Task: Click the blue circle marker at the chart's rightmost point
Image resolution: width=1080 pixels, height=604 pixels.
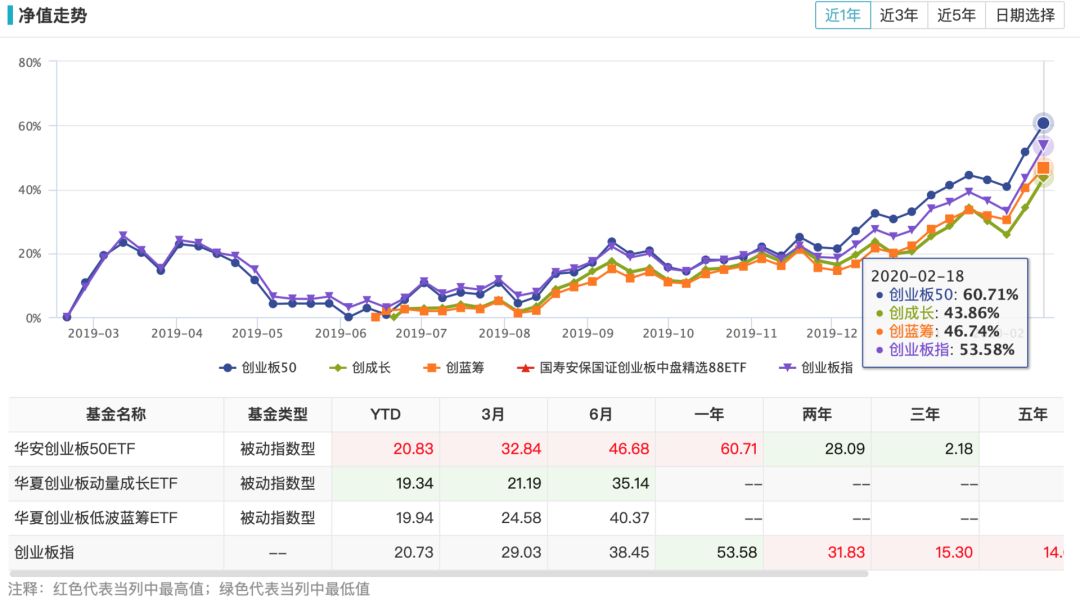Action: pos(1044,122)
